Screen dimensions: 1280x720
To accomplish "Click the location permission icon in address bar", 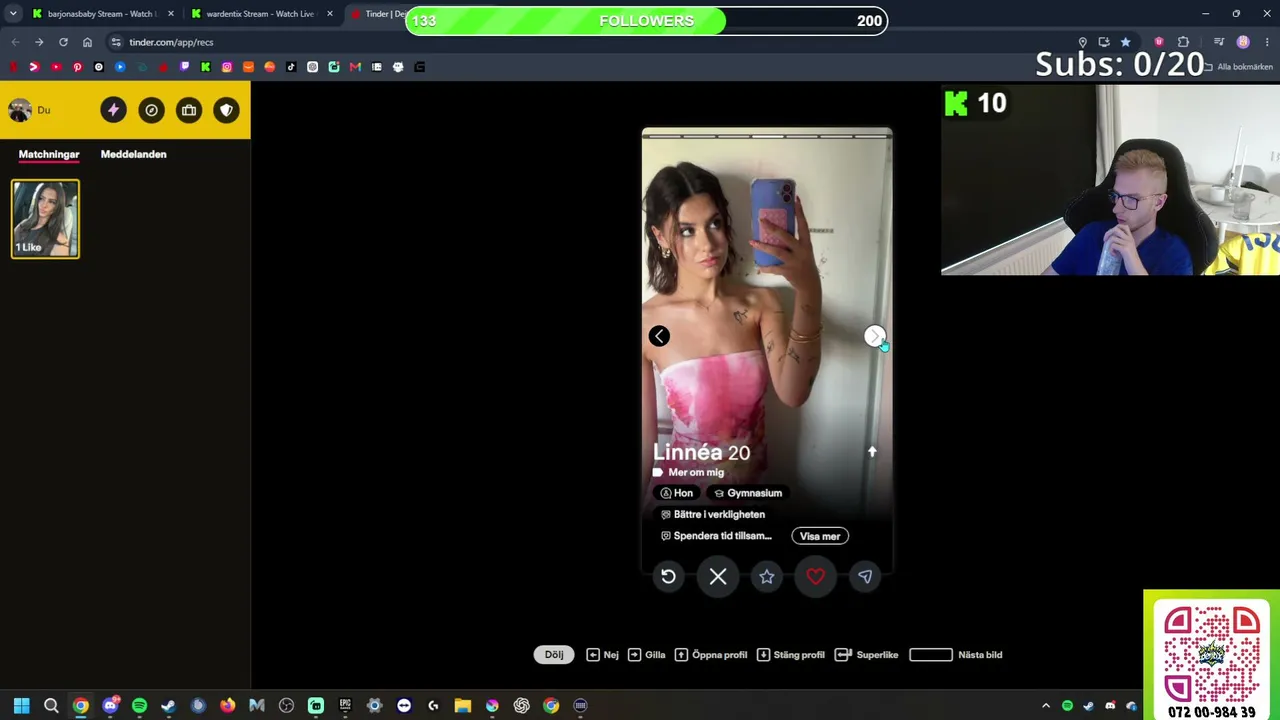I will 1082,42.
